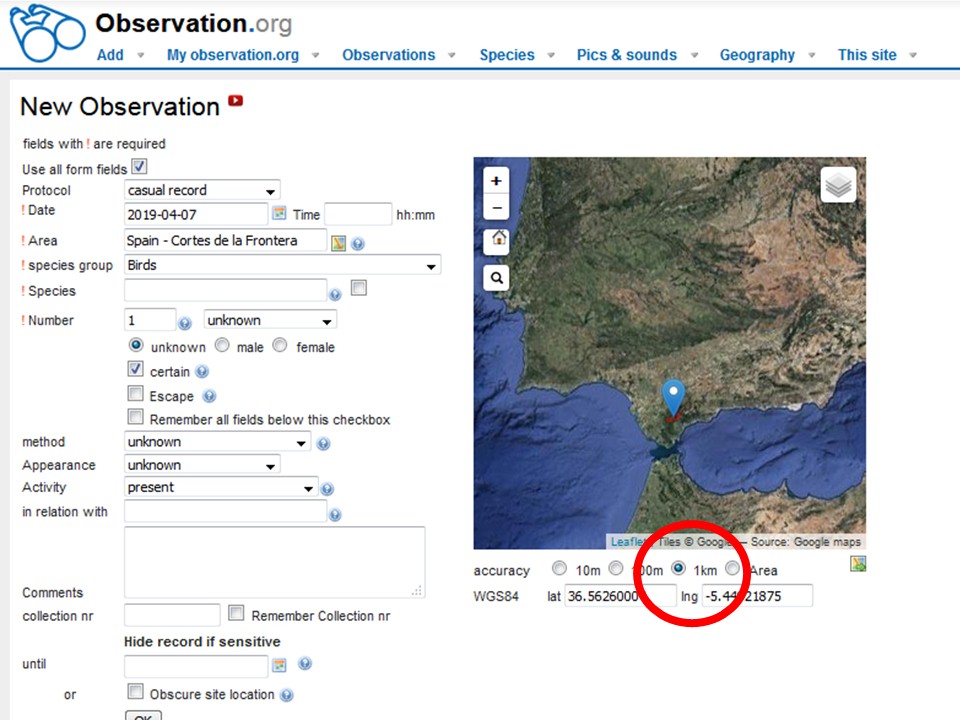
Task: Click the map zoom in button
Action: coord(497,180)
